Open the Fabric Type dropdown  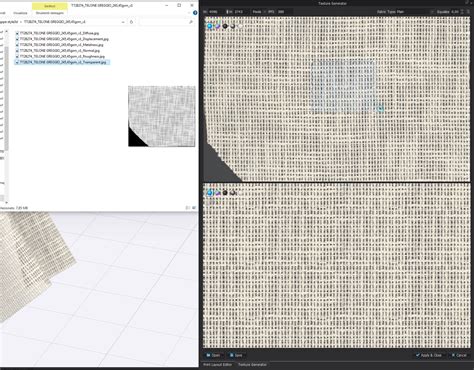pos(405,12)
